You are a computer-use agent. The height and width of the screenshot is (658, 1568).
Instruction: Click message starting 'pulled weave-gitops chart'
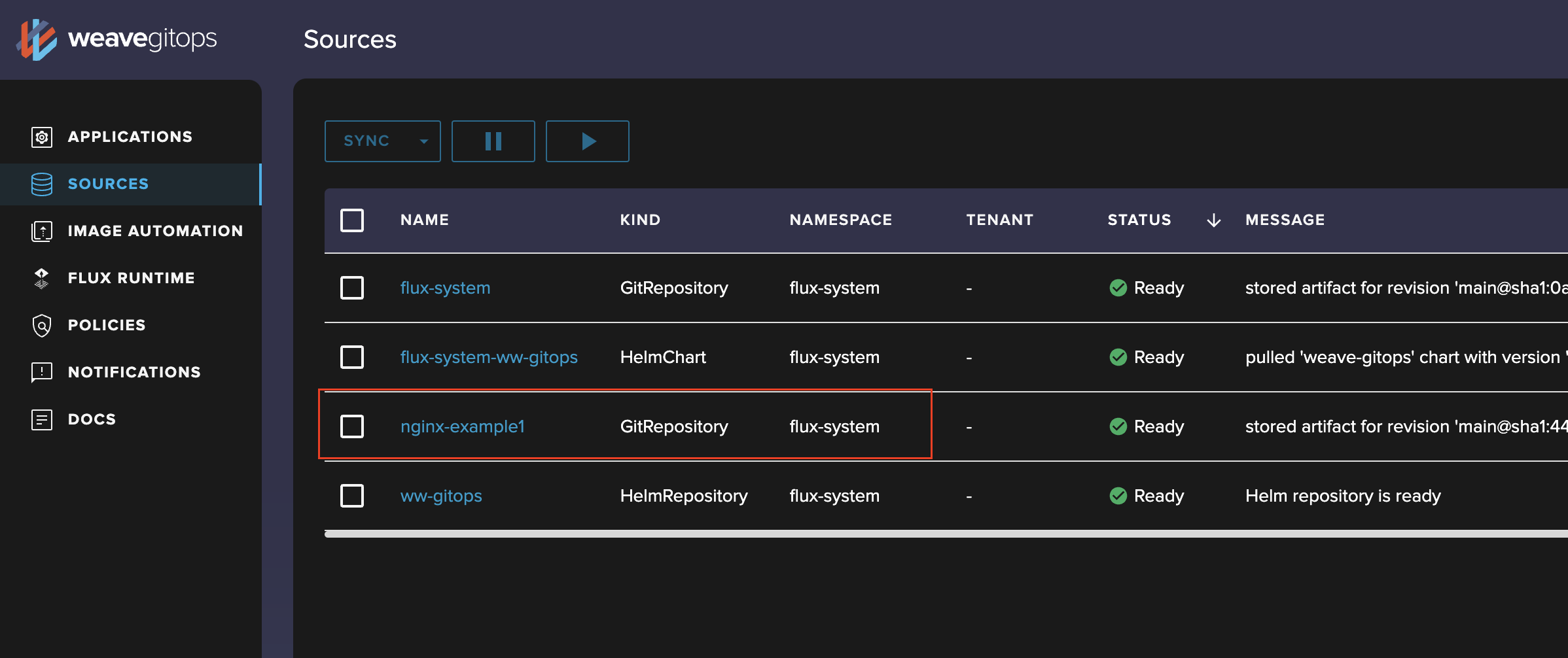click(x=1406, y=357)
